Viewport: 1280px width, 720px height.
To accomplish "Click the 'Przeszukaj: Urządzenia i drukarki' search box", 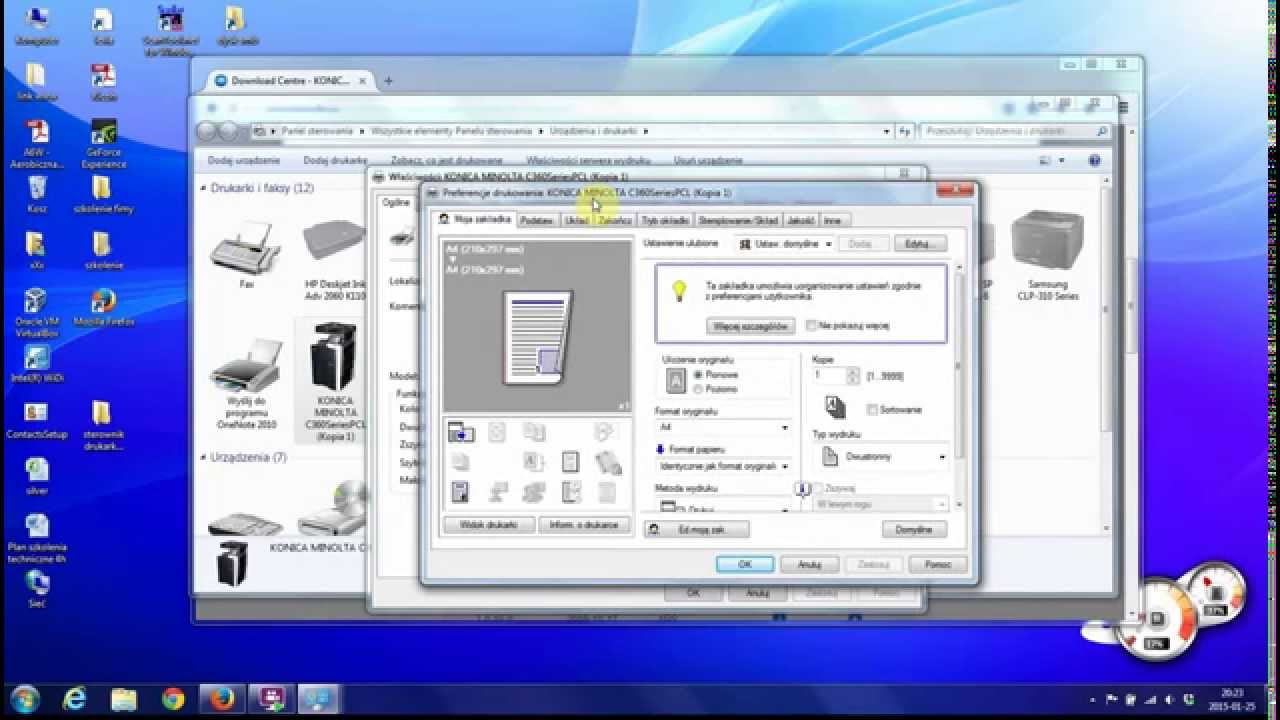I will 1016,131.
